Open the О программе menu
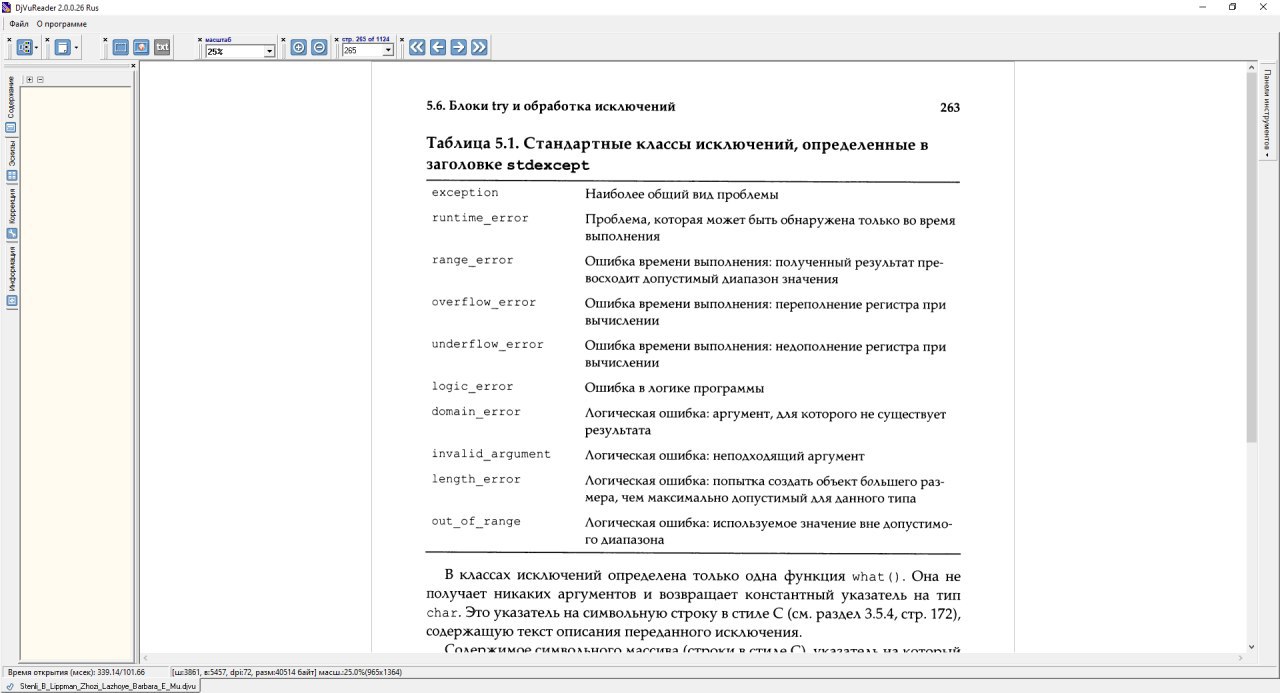The width and height of the screenshot is (1280, 693). (61, 23)
